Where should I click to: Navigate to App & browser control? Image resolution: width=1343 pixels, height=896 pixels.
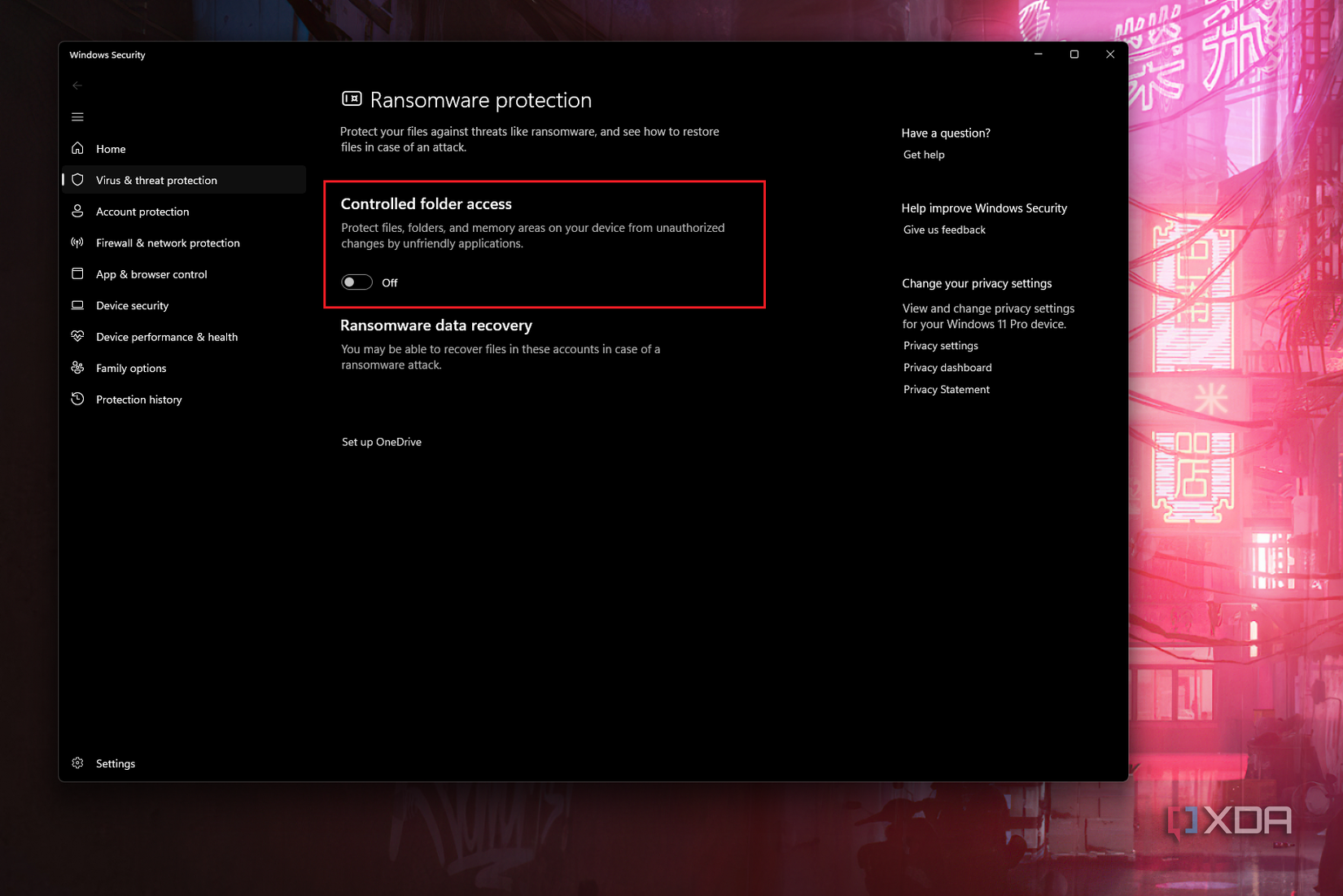click(184, 274)
